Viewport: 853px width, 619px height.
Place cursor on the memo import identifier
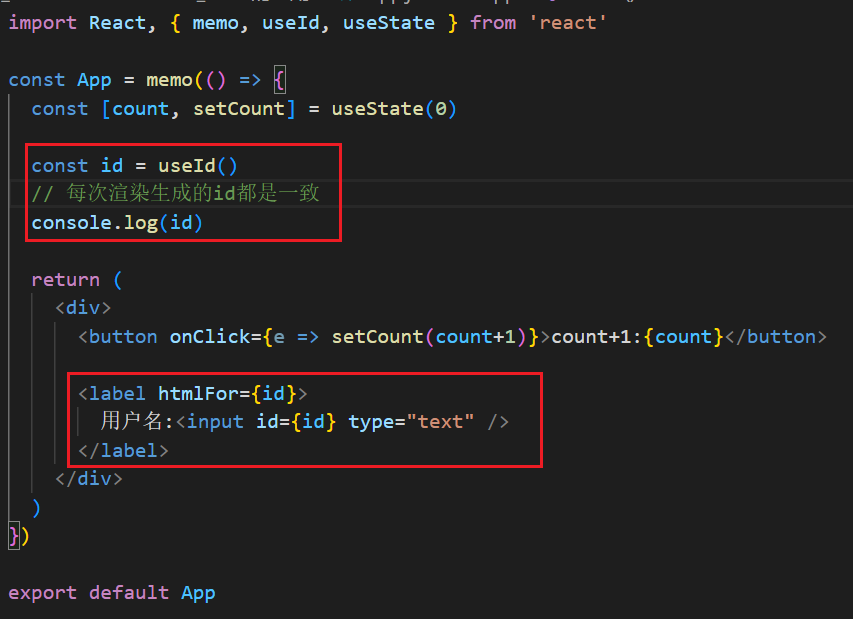tap(215, 23)
